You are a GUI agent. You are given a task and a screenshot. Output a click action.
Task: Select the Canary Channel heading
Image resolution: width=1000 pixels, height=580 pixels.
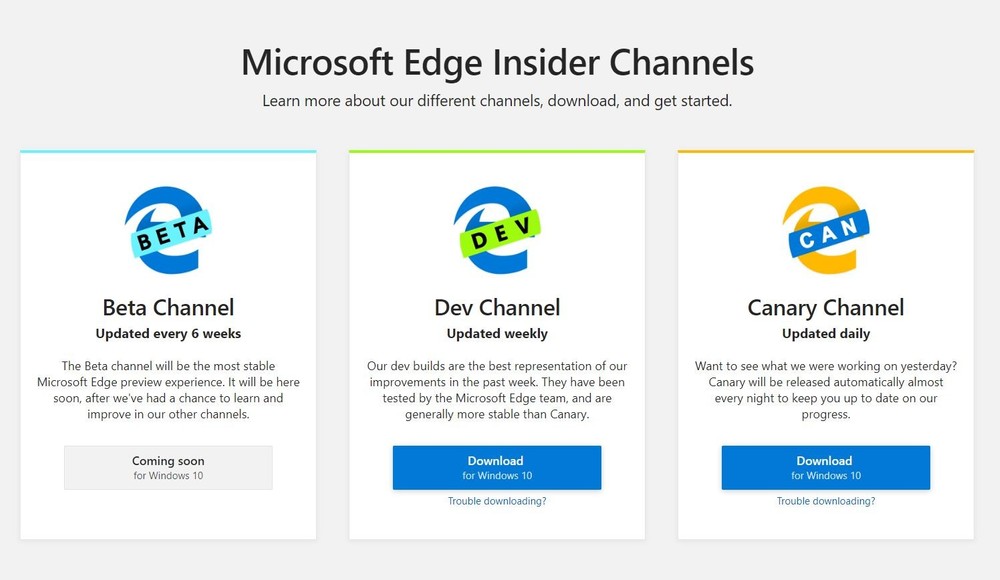[825, 307]
